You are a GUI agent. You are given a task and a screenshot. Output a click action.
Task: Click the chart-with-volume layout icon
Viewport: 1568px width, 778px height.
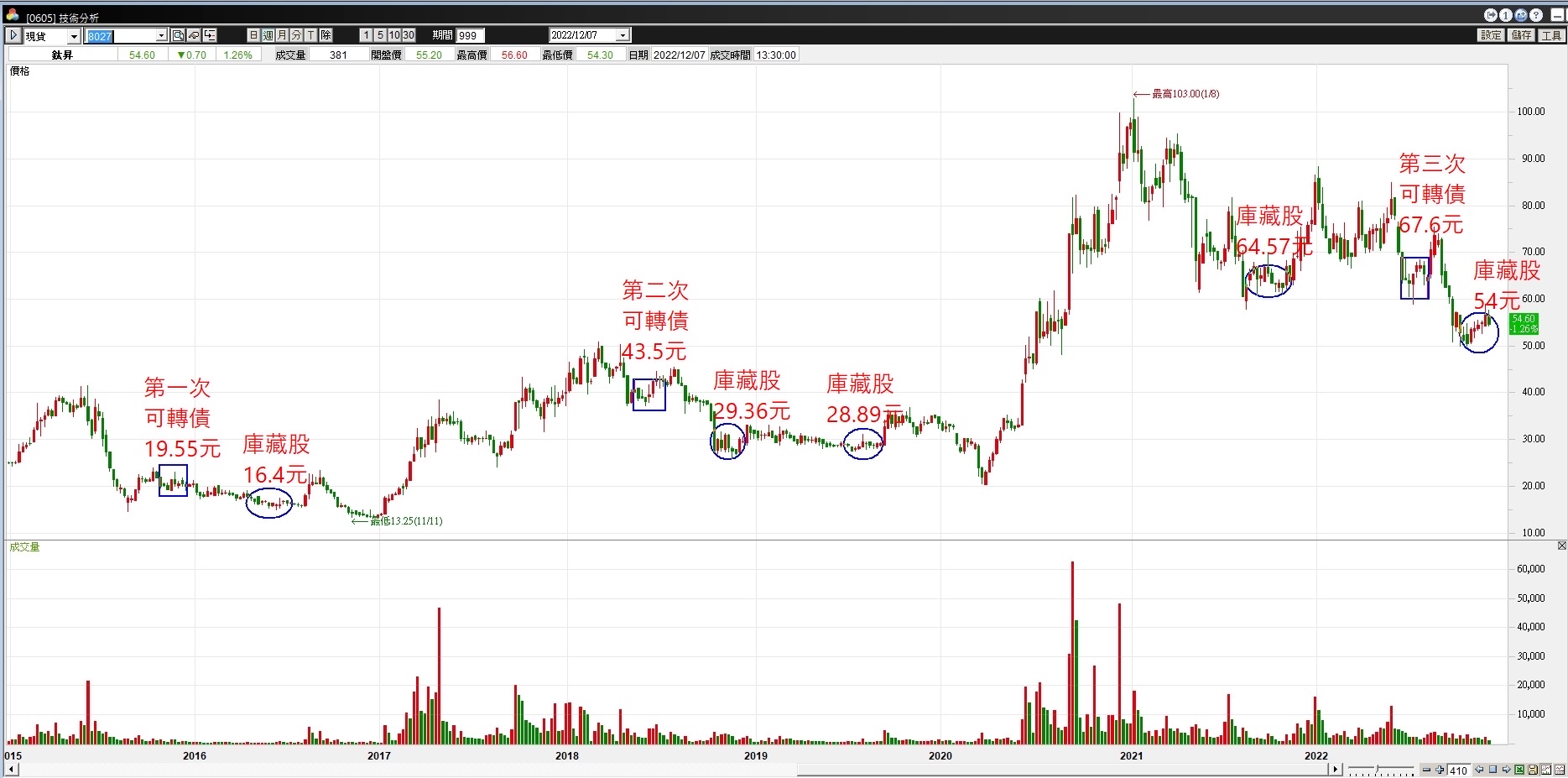pos(1546,770)
